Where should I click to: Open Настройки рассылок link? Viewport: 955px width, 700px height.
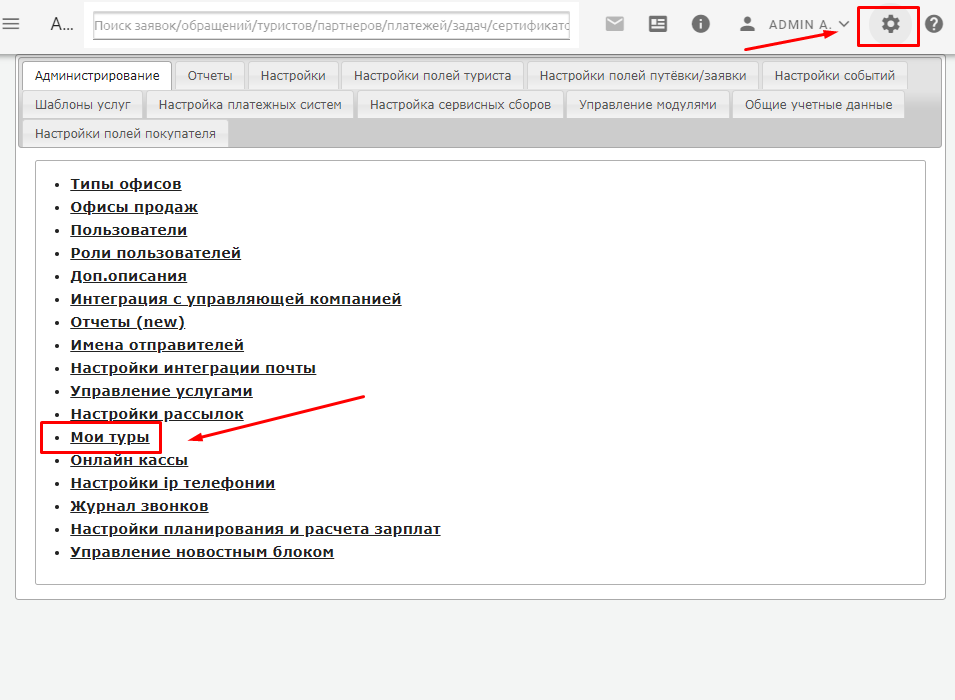point(157,414)
